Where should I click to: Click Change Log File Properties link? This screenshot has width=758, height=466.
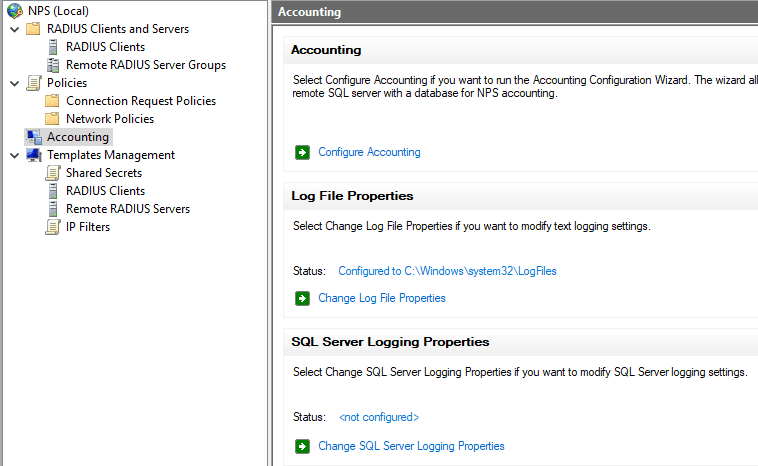point(381,298)
